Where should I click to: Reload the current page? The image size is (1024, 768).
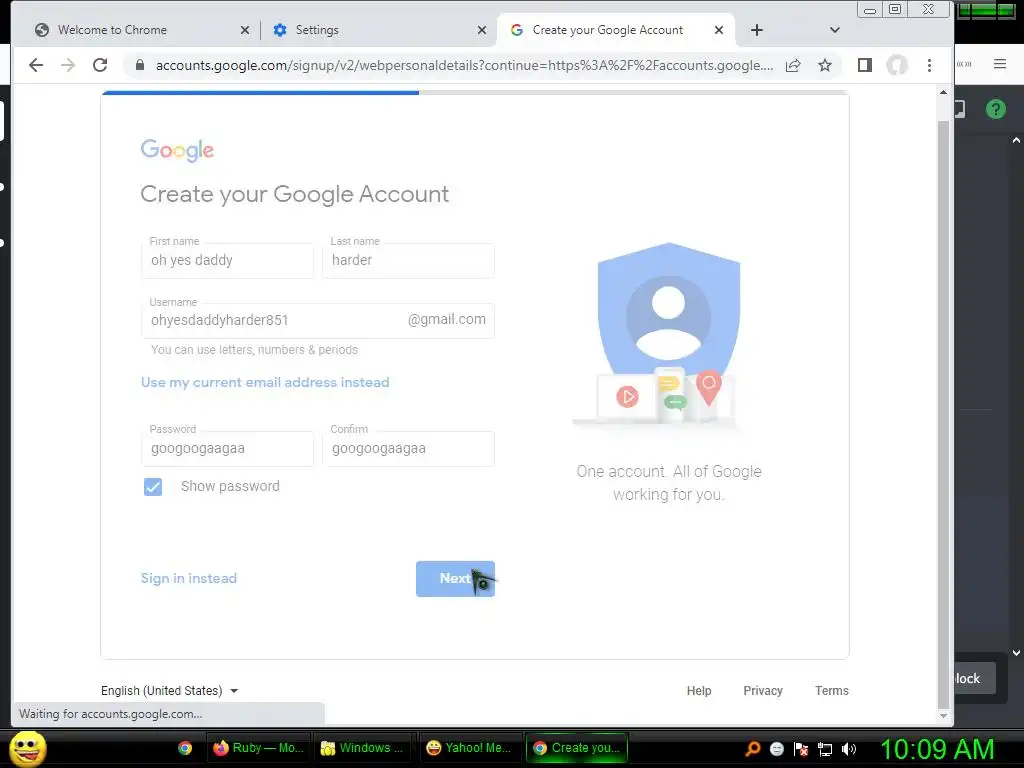pos(100,65)
